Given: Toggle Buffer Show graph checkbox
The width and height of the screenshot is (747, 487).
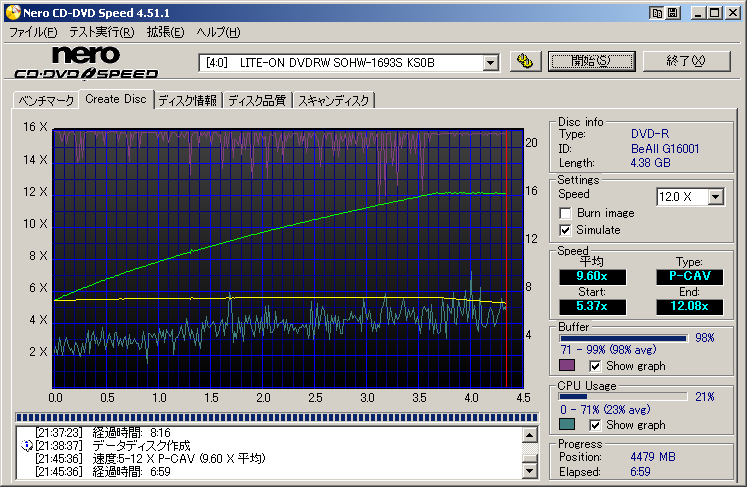Looking at the screenshot, I should click(595, 366).
